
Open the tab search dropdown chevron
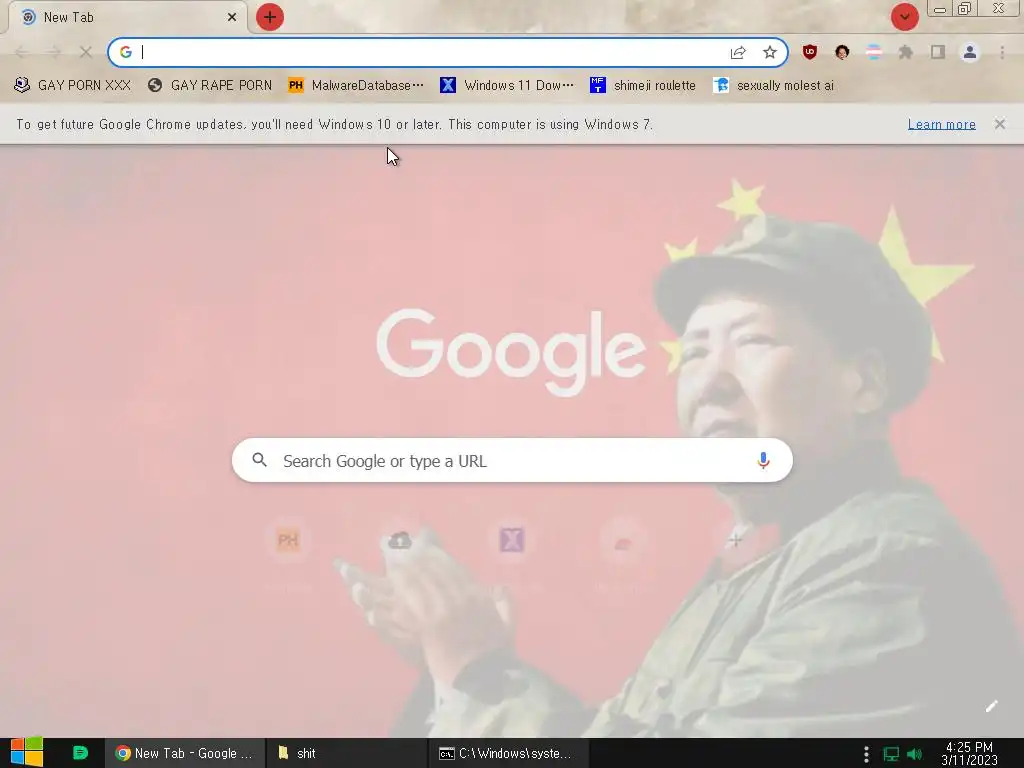click(x=904, y=17)
